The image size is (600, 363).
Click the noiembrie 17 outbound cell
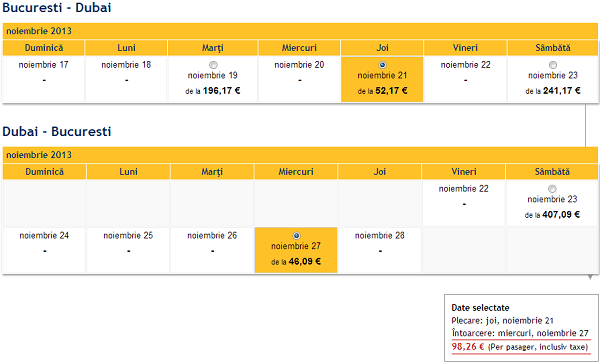(44, 79)
